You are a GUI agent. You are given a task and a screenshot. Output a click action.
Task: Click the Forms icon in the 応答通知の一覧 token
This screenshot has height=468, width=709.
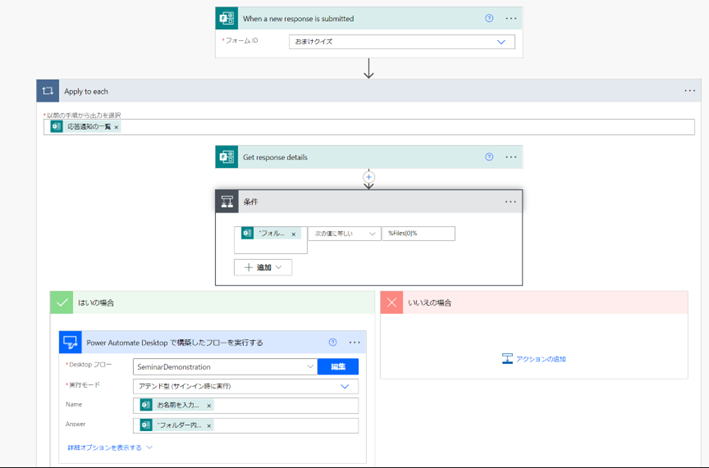click(57, 127)
